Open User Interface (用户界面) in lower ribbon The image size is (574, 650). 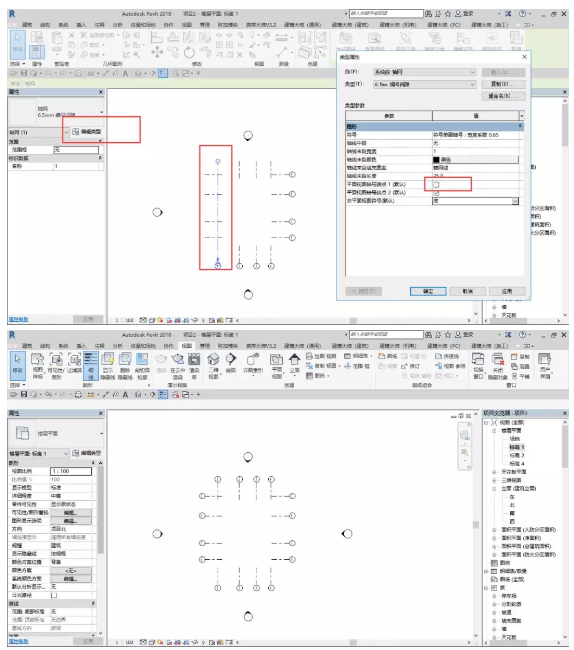point(544,365)
